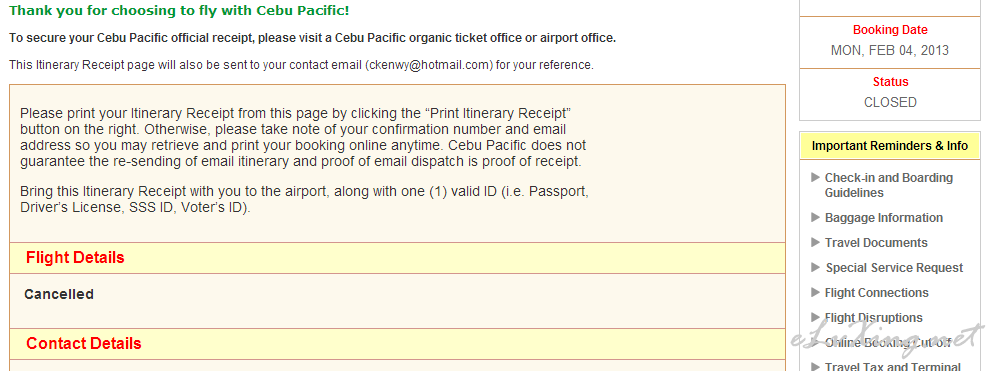Click arrow icon beside Flight Connections
The height and width of the screenshot is (371, 995).
tap(816, 292)
